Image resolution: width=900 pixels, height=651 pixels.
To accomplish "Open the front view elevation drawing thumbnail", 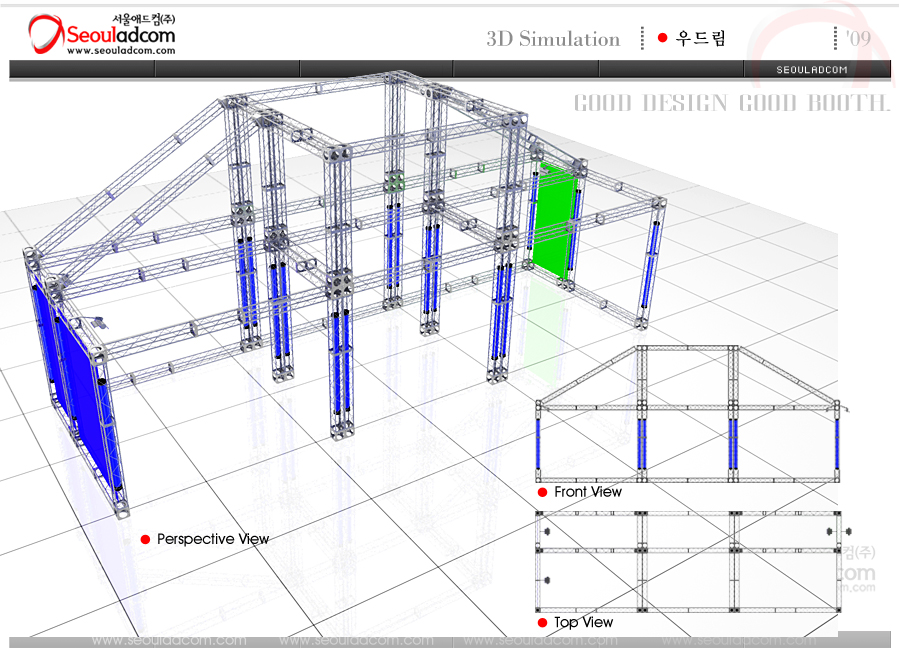I will [x=690, y=415].
